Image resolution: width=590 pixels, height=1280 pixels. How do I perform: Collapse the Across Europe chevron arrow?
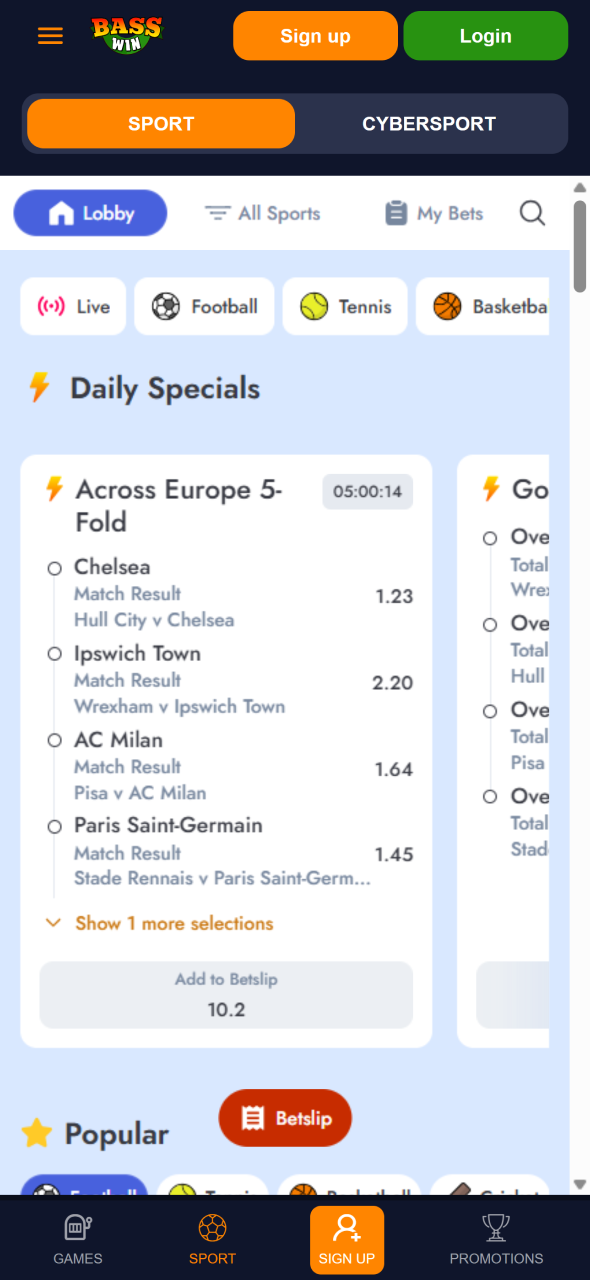click(53, 923)
